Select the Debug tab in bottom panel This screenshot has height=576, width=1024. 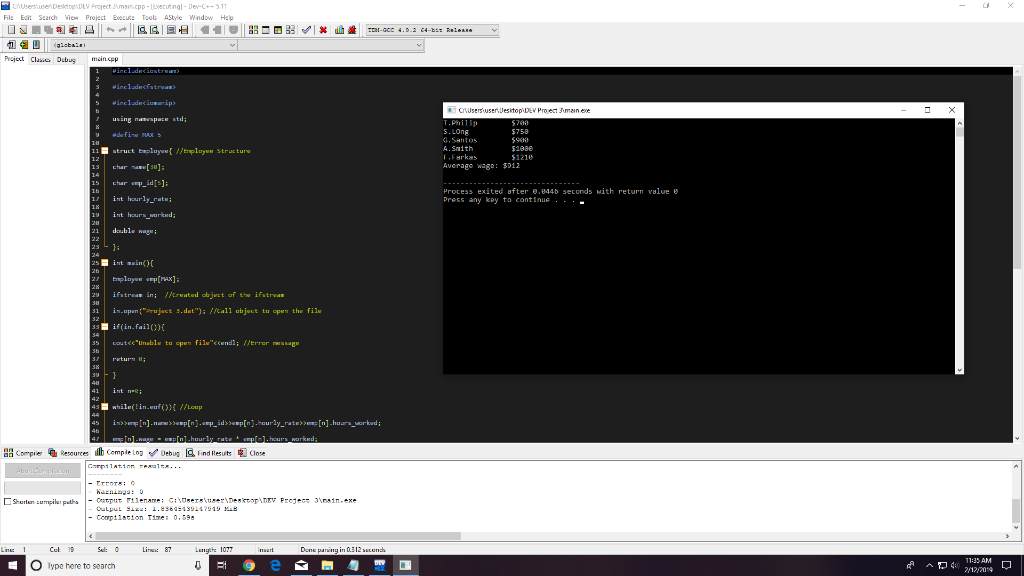tap(166, 452)
